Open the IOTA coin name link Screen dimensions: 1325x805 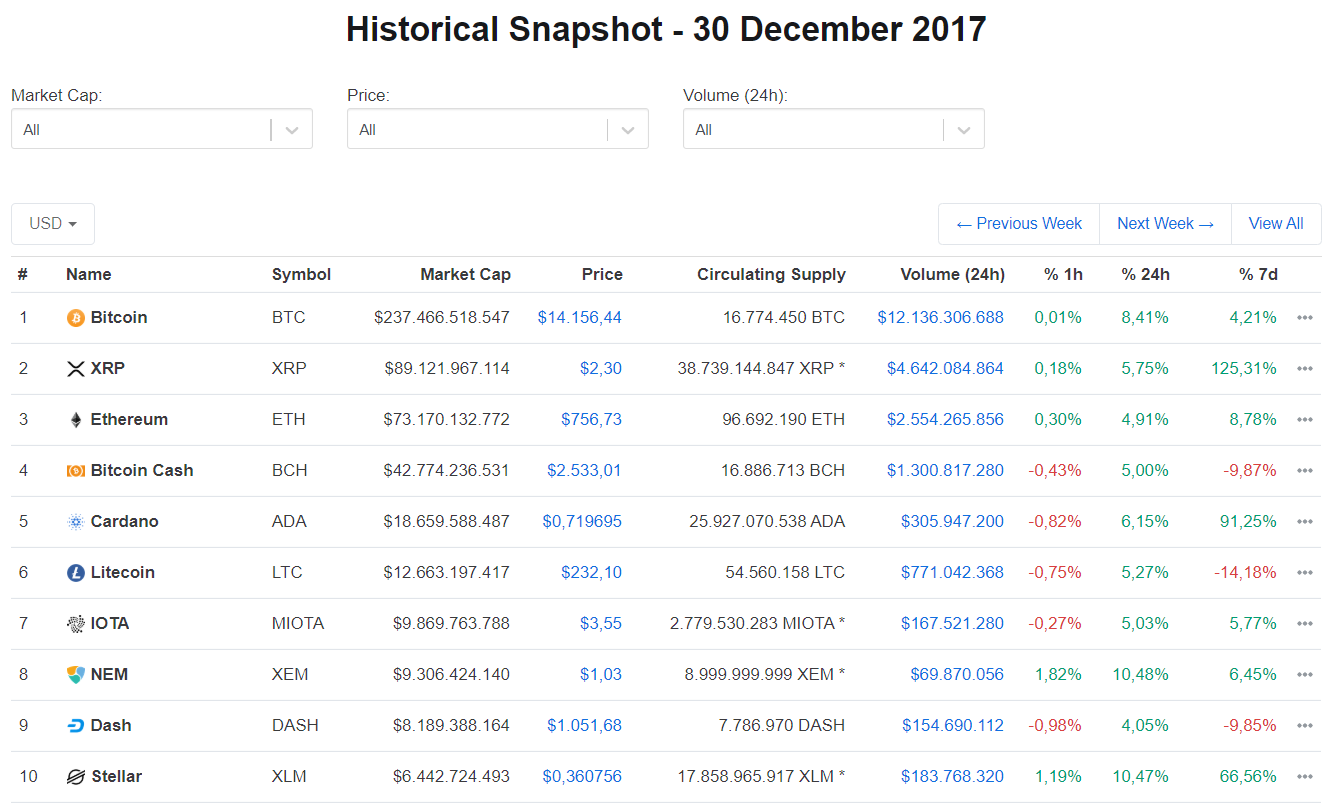110,624
